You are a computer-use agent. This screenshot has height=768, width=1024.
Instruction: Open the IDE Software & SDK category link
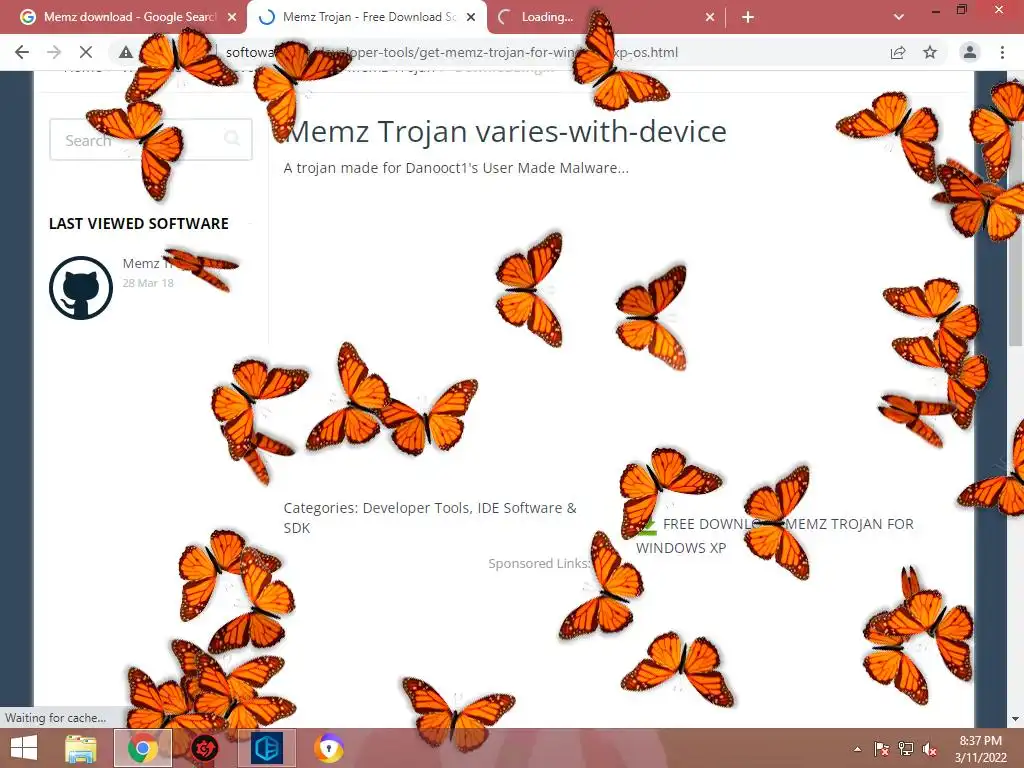click(x=430, y=518)
